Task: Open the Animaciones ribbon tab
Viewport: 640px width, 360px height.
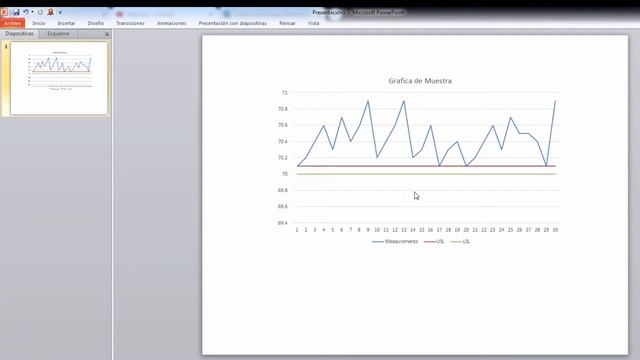Action: pos(171,23)
